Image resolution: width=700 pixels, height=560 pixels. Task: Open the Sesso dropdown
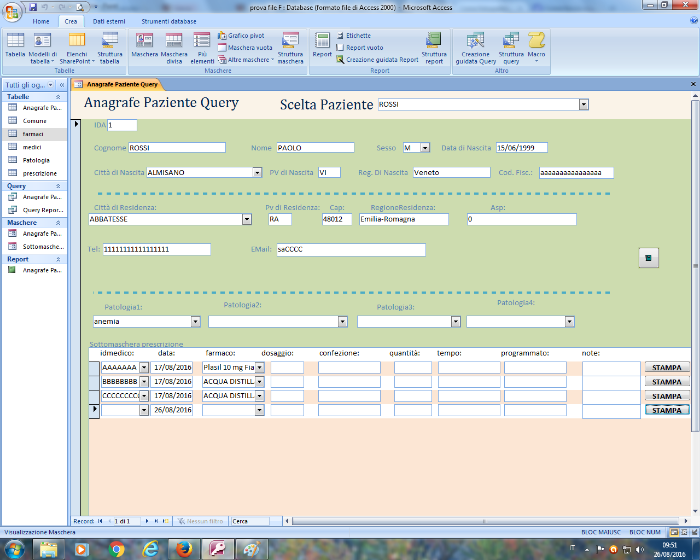click(425, 148)
